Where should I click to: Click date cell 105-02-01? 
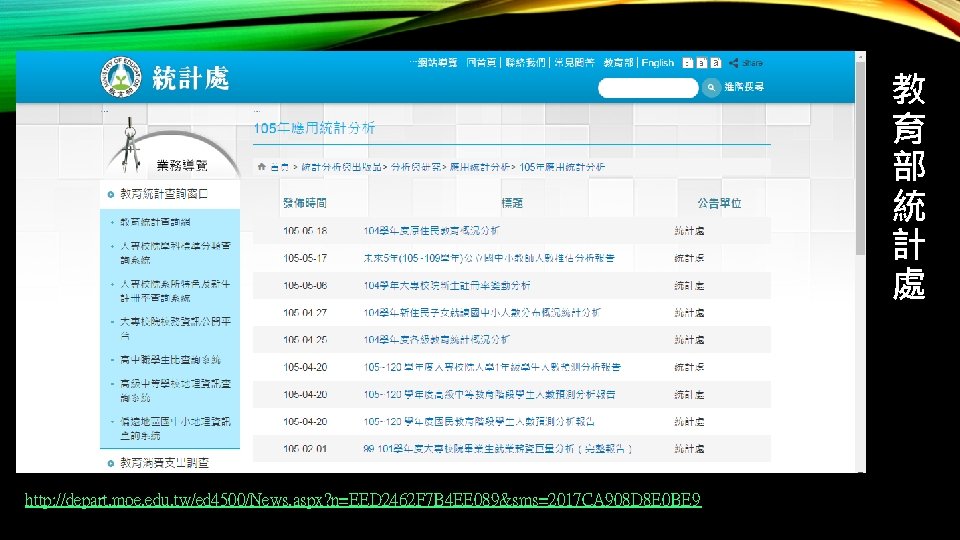pyautogui.click(x=305, y=448)
